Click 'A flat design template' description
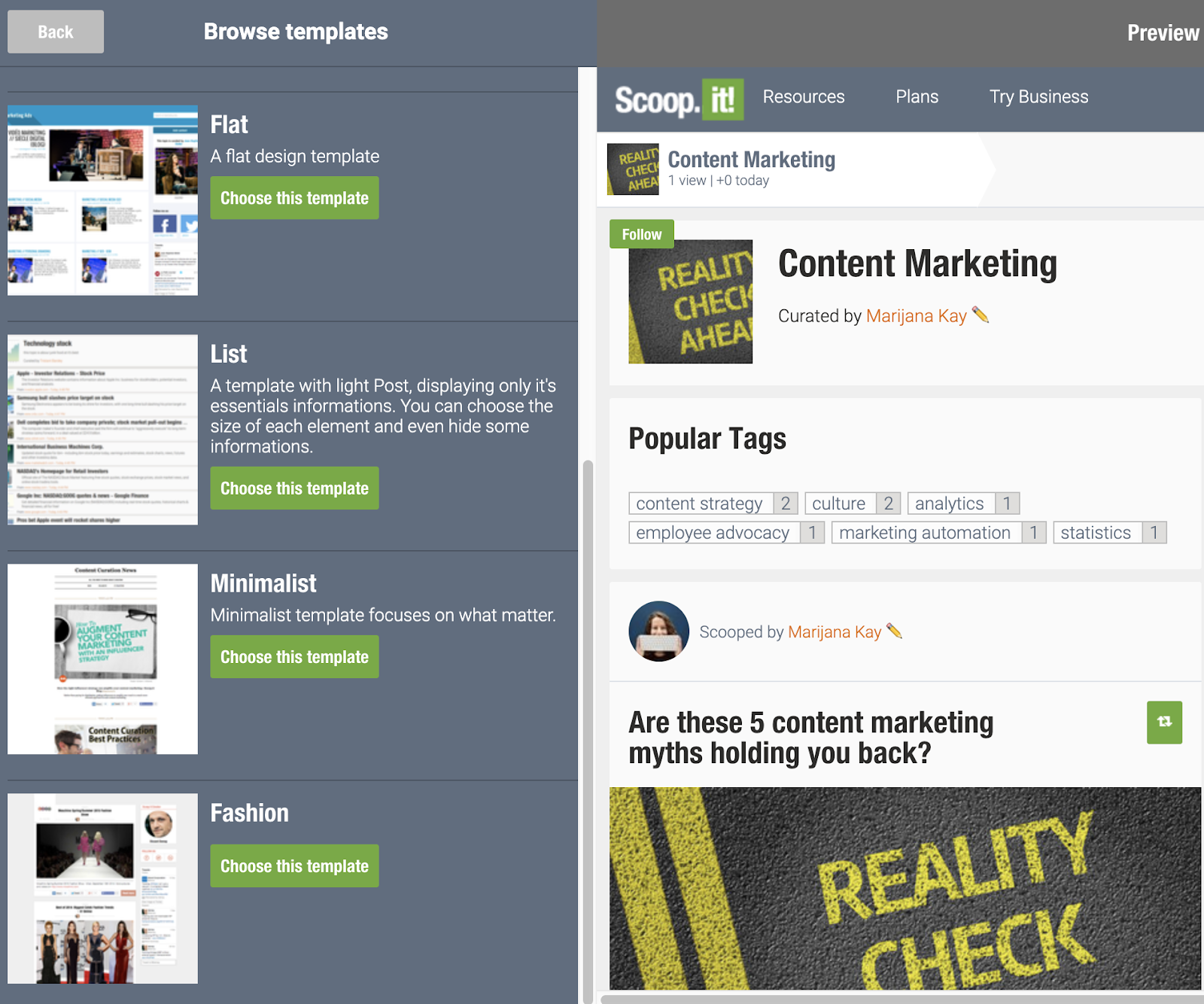This screenshot has width=1204, height=1004. click(x=295, y=157)
